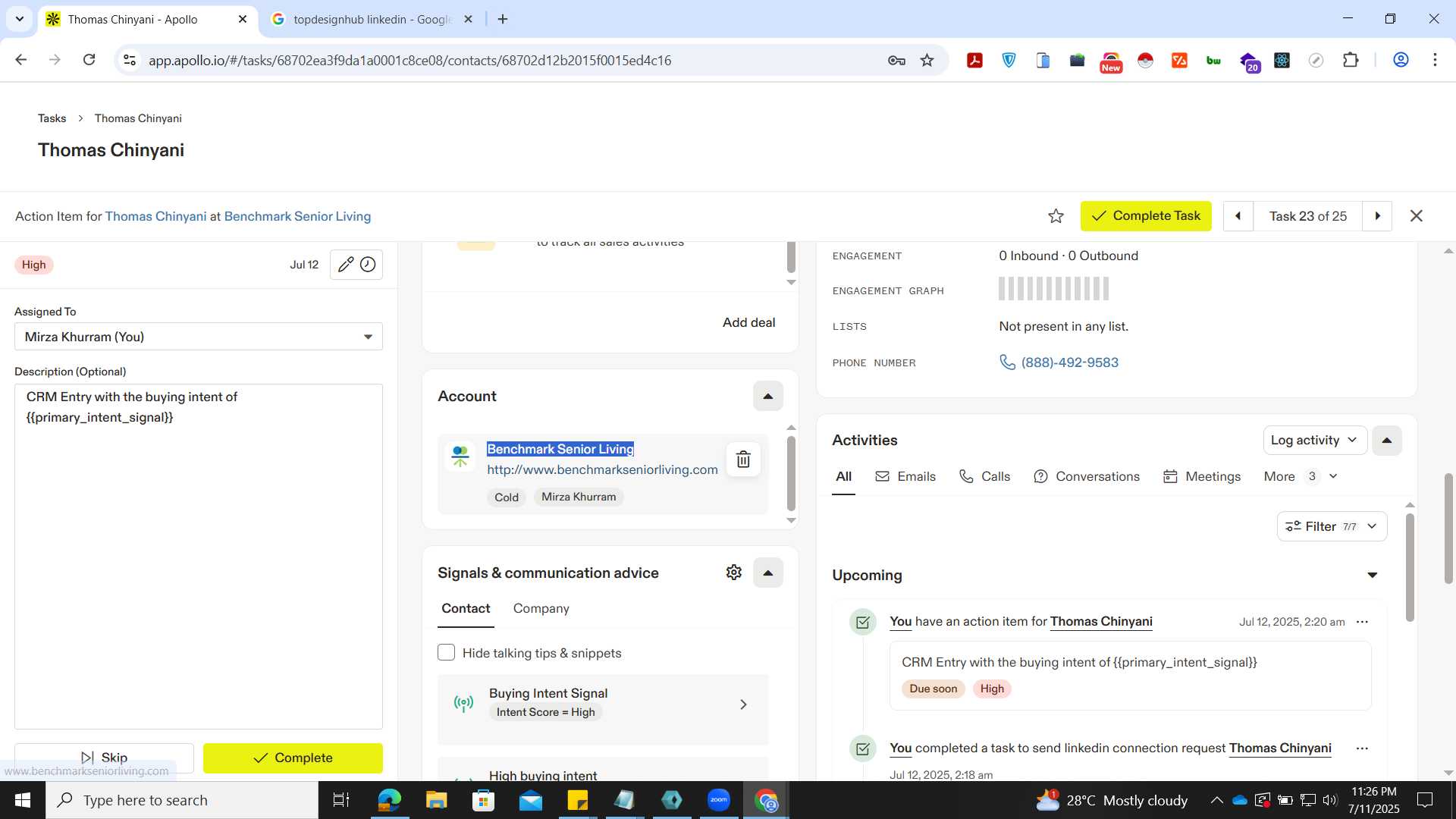Screen dimensions: 1456x819
Task: Open File Explorer from taskbar
Action: click(x=436, y=800)
